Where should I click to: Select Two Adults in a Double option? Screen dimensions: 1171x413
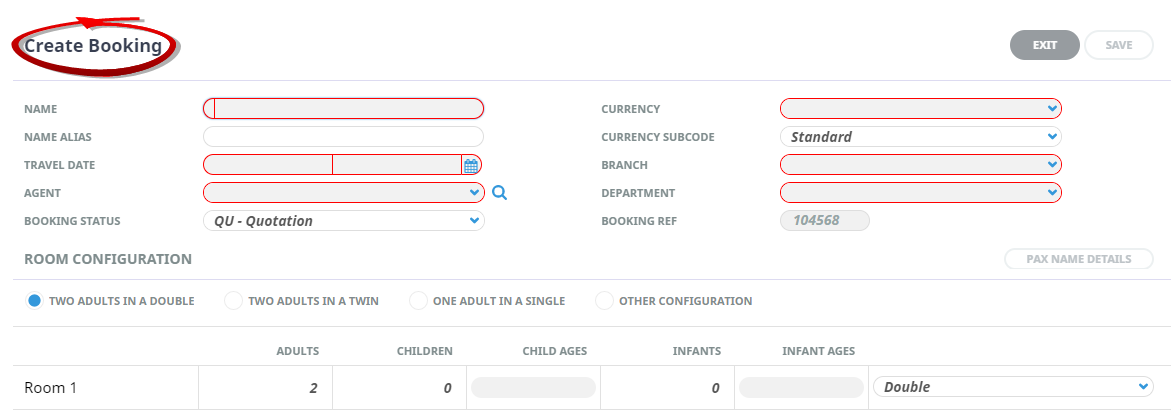[36, 301]
